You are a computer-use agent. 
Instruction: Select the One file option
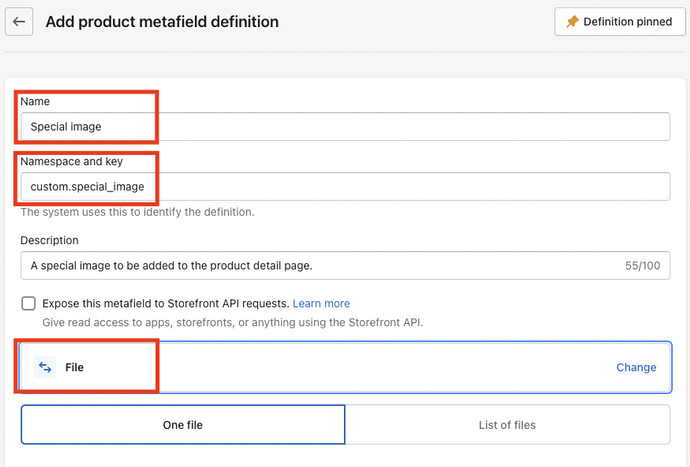point(183,424)
